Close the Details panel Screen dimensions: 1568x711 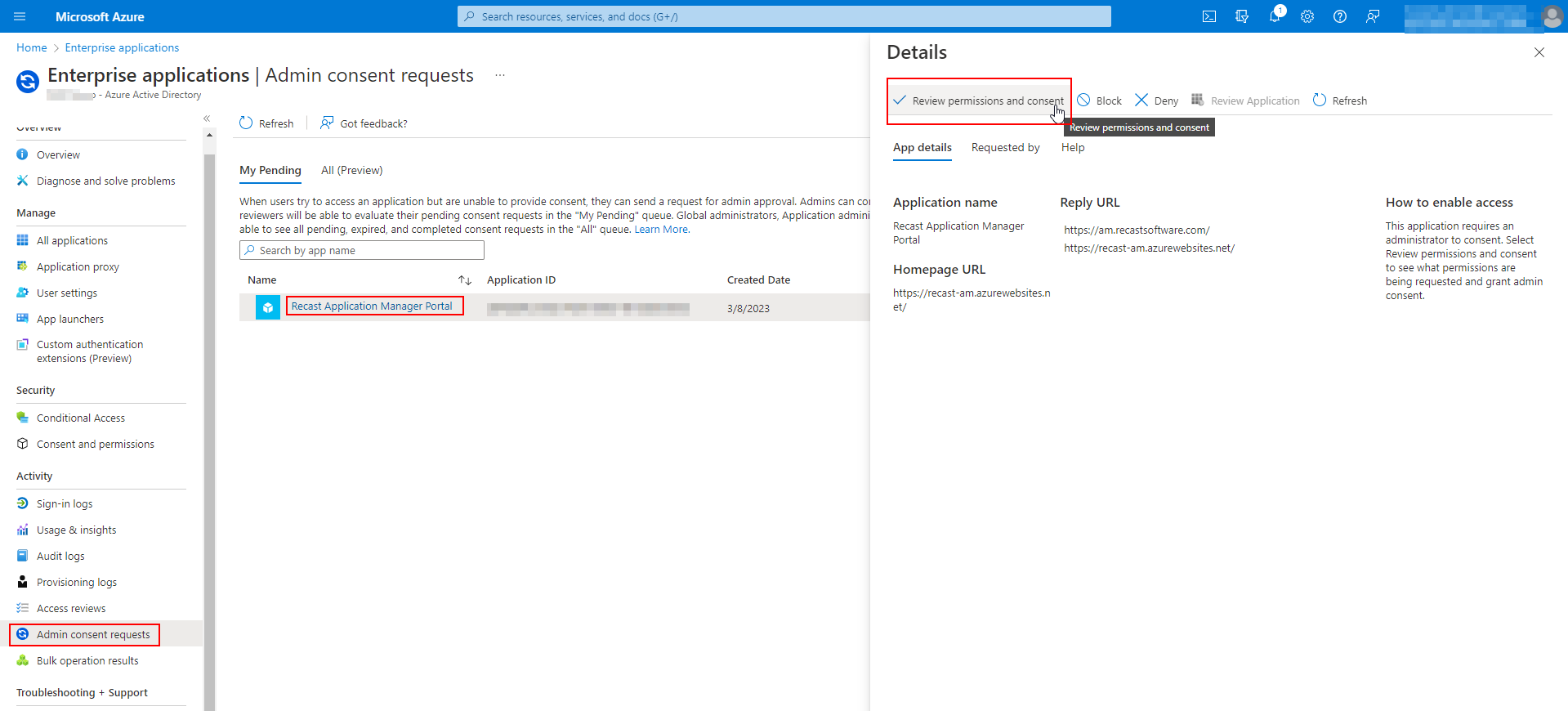(1539, 52)
